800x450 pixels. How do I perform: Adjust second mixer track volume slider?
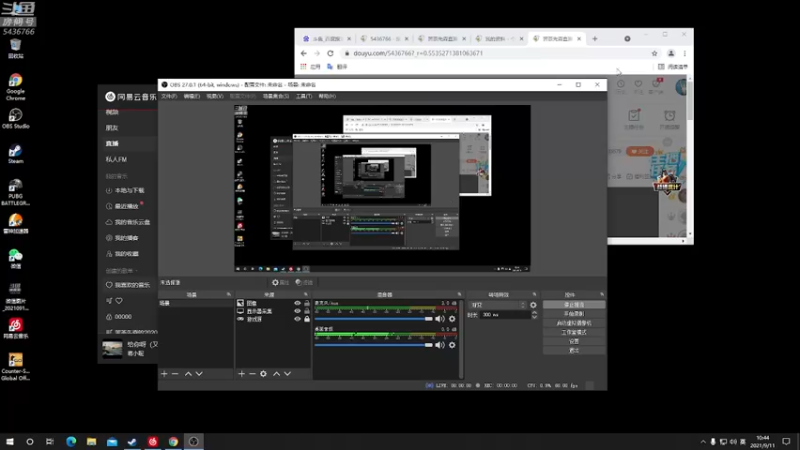pyautogui.click(x=373, y=345)
